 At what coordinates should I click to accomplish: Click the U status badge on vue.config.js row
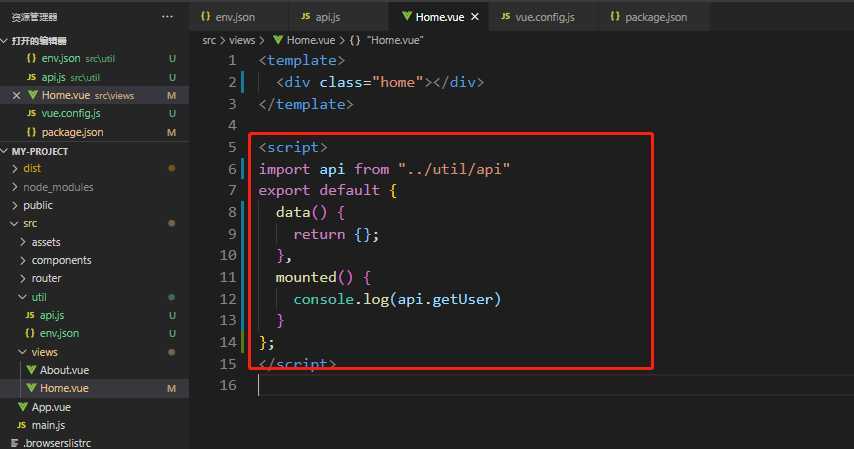click(172, 113)
